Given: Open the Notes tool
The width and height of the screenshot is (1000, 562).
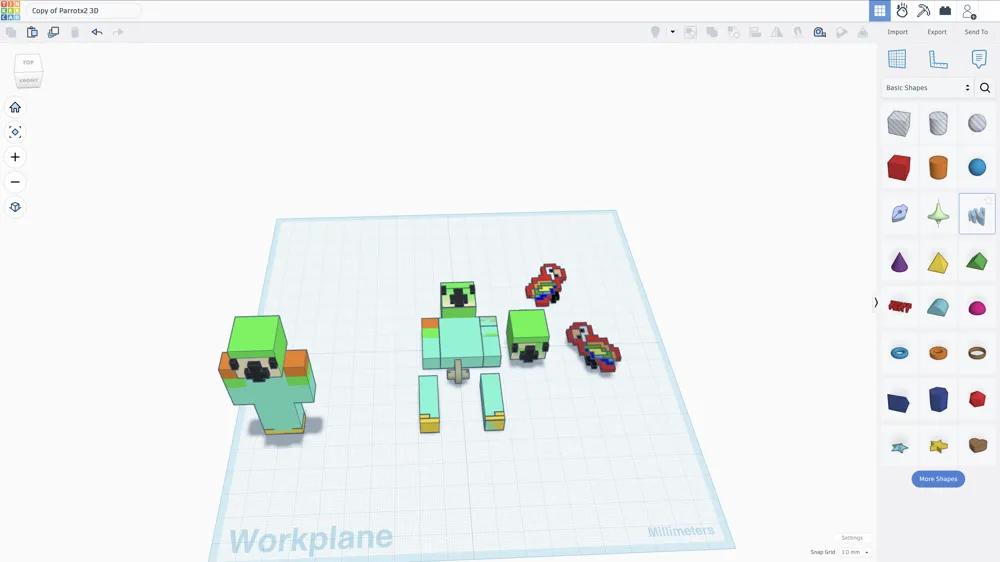Looking at the screenshot, I should click(x=979, y=59).
